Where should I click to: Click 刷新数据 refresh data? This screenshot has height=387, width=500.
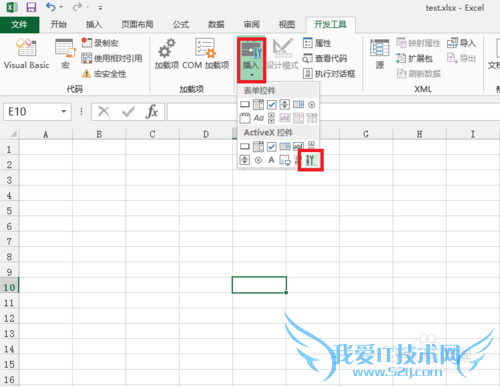(x=419, y=74)
